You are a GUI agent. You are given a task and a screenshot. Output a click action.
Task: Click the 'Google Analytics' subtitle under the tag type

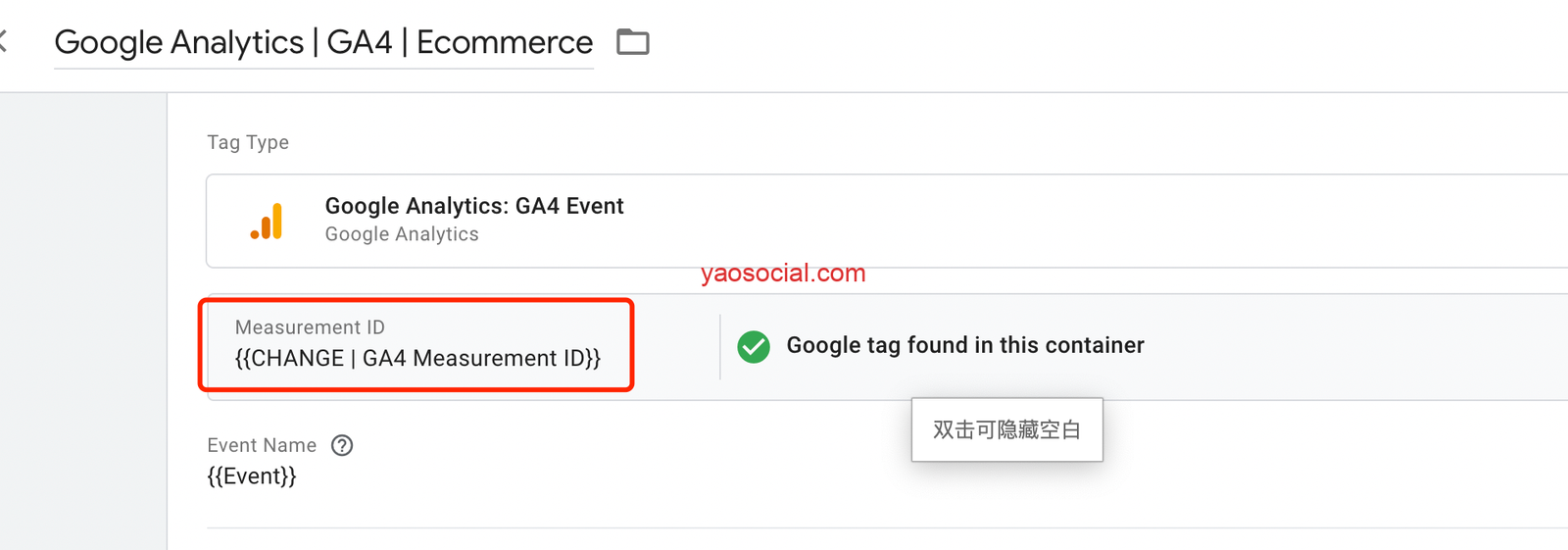click(402, 234)
